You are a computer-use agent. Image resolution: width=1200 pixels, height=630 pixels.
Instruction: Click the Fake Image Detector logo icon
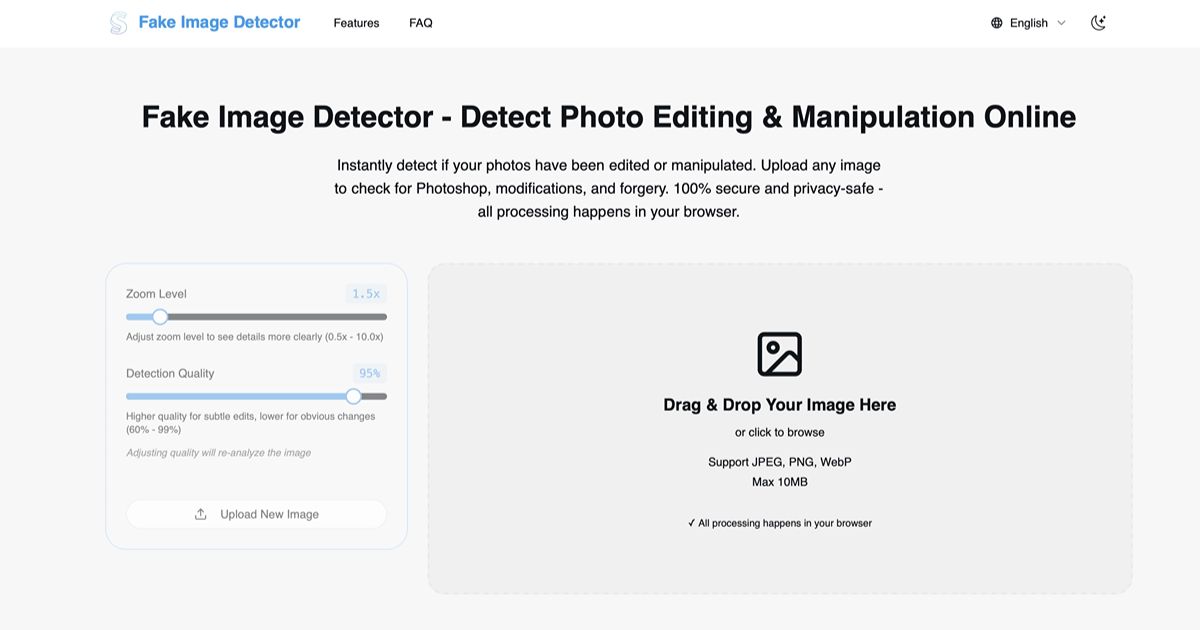coord(117,21)
